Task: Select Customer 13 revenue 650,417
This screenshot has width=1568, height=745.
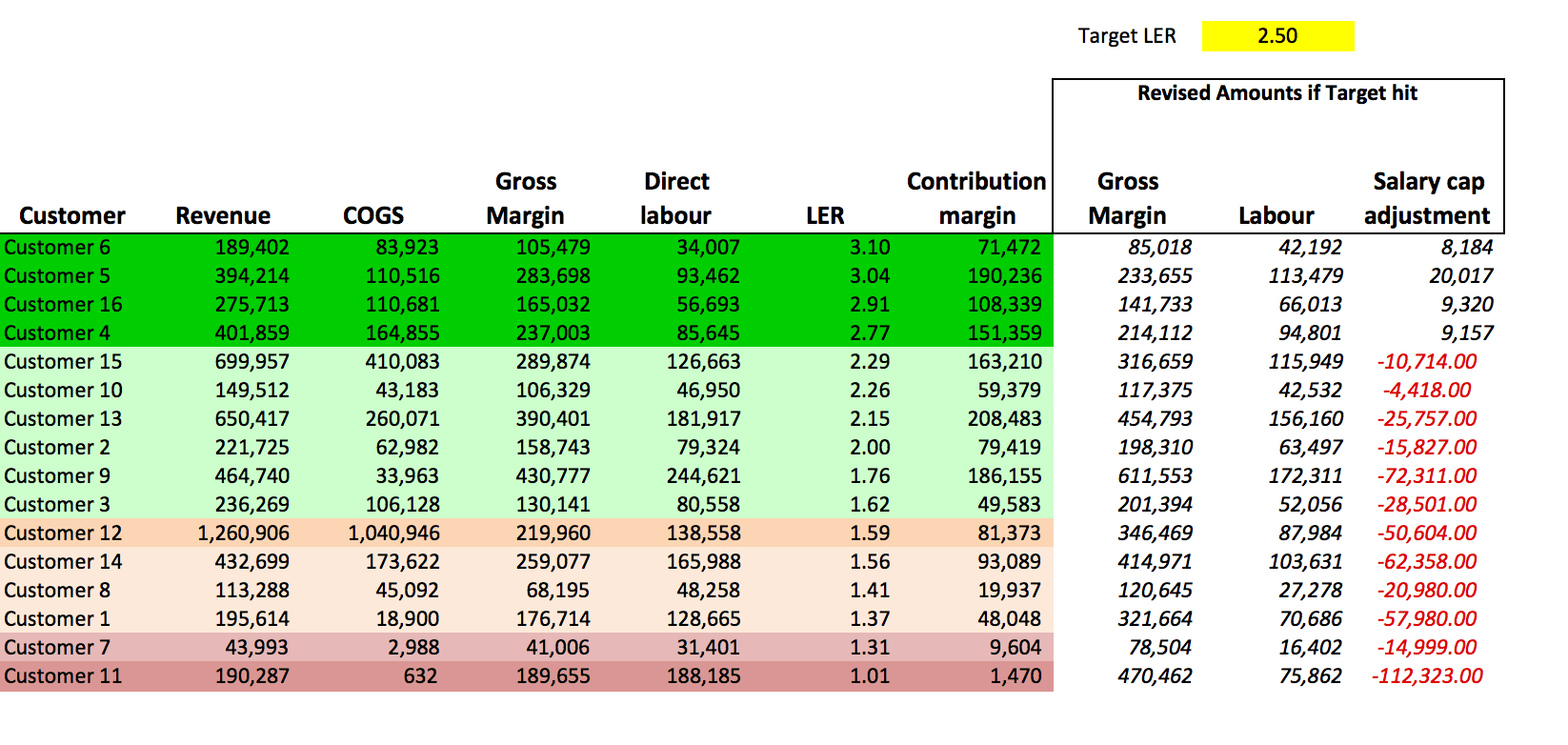Action: [x=251, y=419]
